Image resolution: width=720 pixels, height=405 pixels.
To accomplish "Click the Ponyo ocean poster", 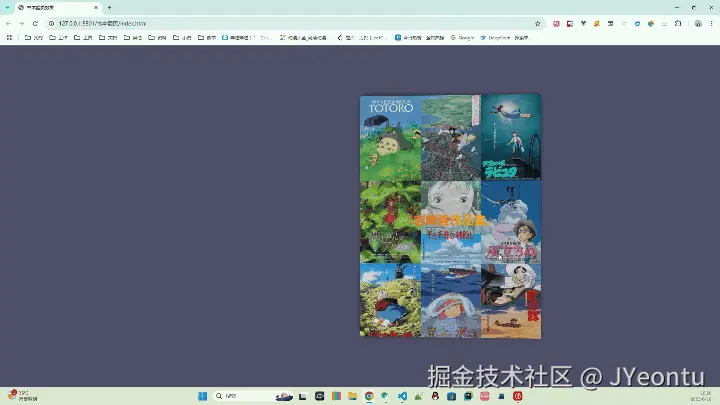I will pos(450,301).
